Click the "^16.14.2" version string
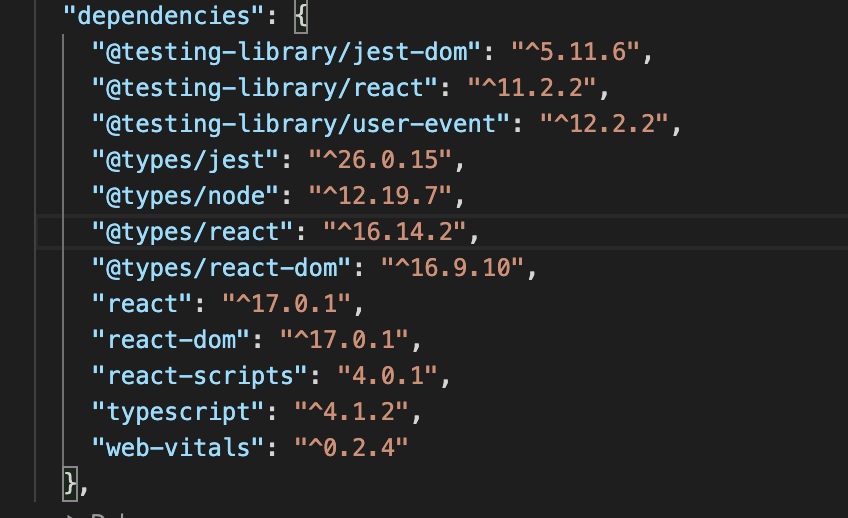Screen dimensions: 848x518 click(x=396, y=233)
